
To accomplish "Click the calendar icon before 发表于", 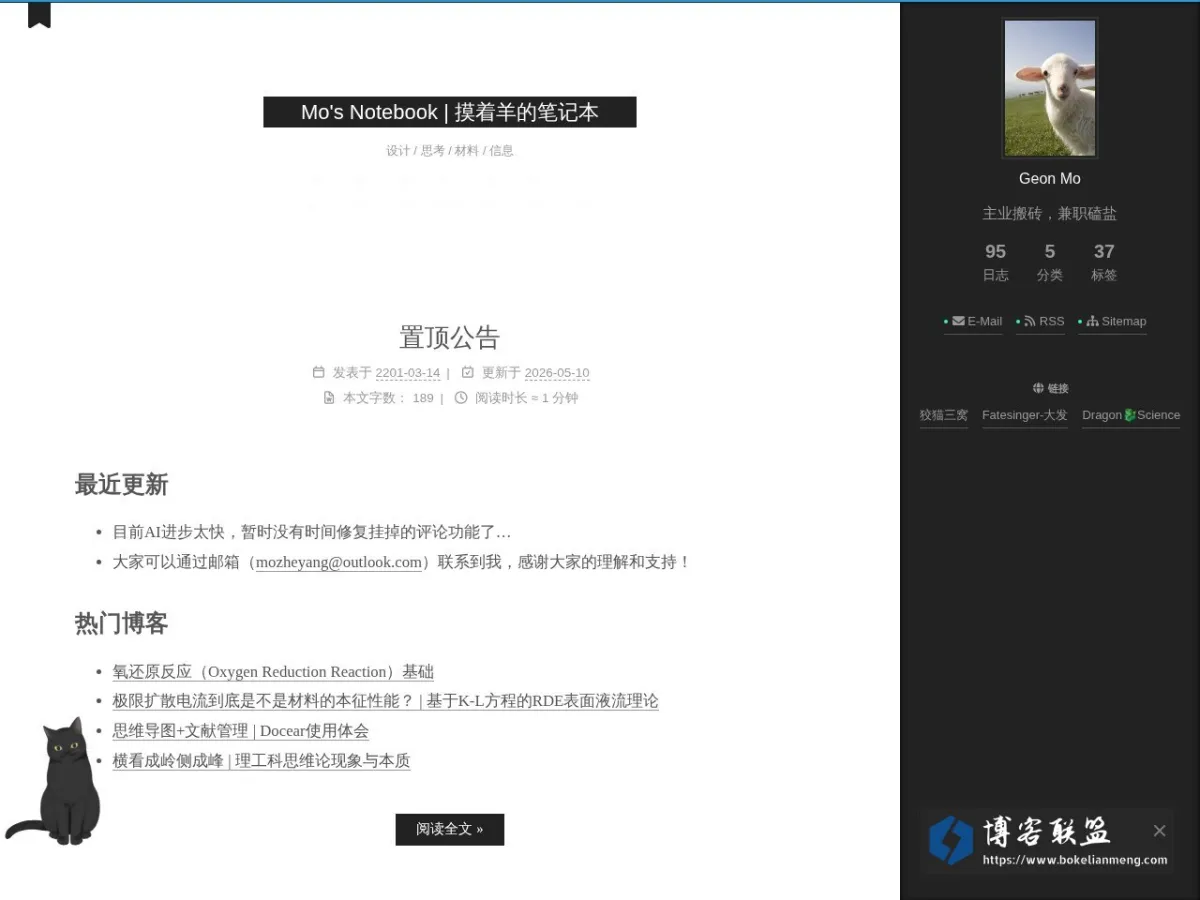I will pyautogui.click(x=319, y=372).
